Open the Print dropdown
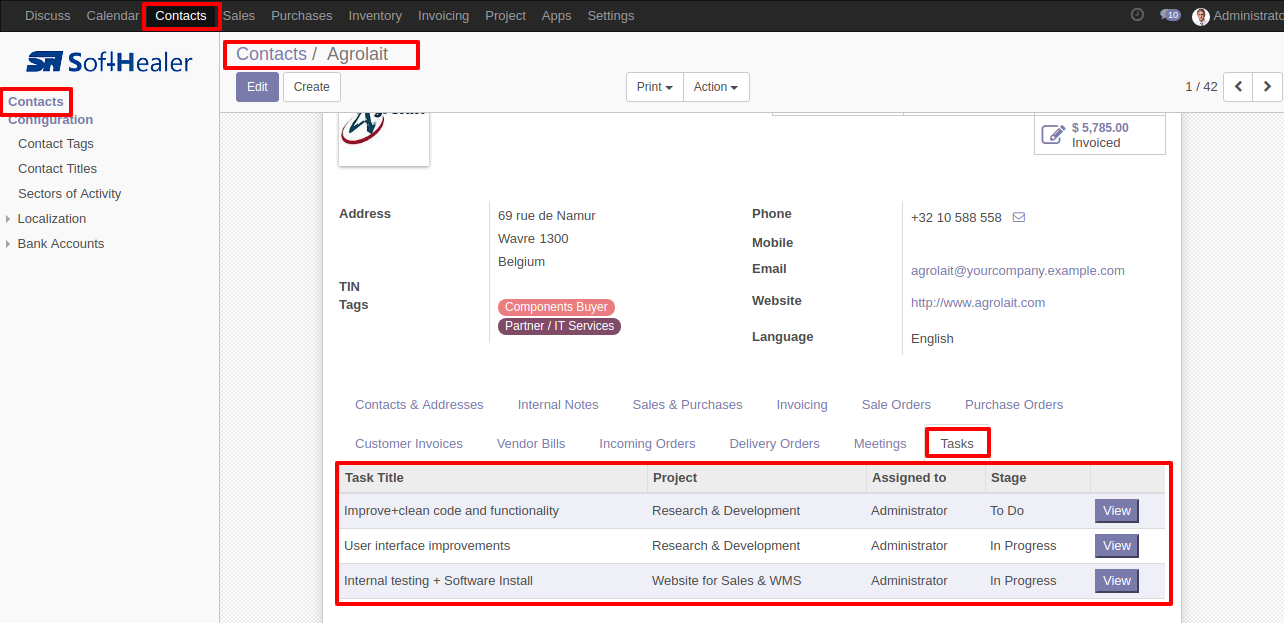The image size is (1284, 623). 655,87
